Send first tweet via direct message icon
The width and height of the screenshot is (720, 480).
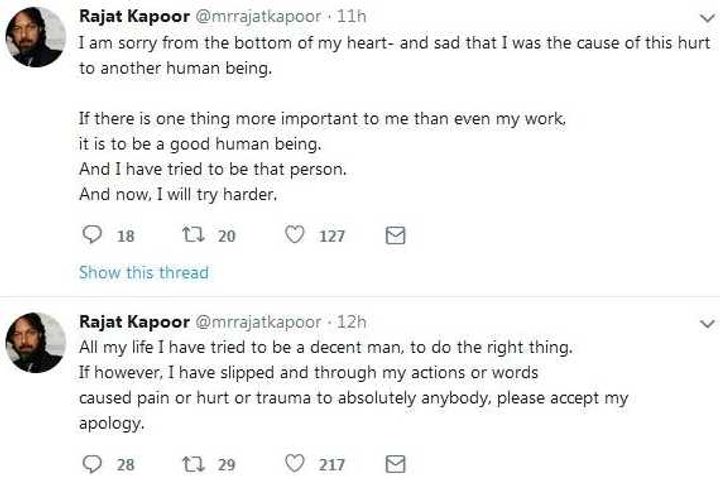[x=395, y=235]
